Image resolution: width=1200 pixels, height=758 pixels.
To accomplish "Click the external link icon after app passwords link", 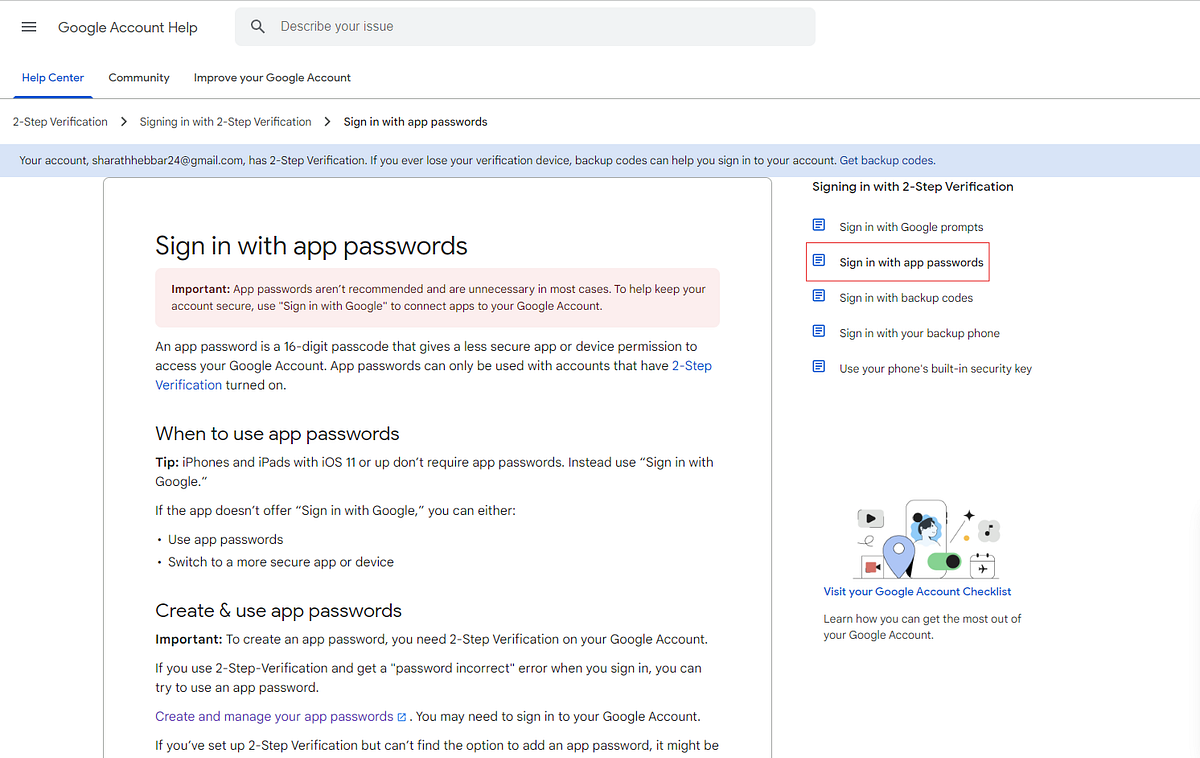I will 403,716.
